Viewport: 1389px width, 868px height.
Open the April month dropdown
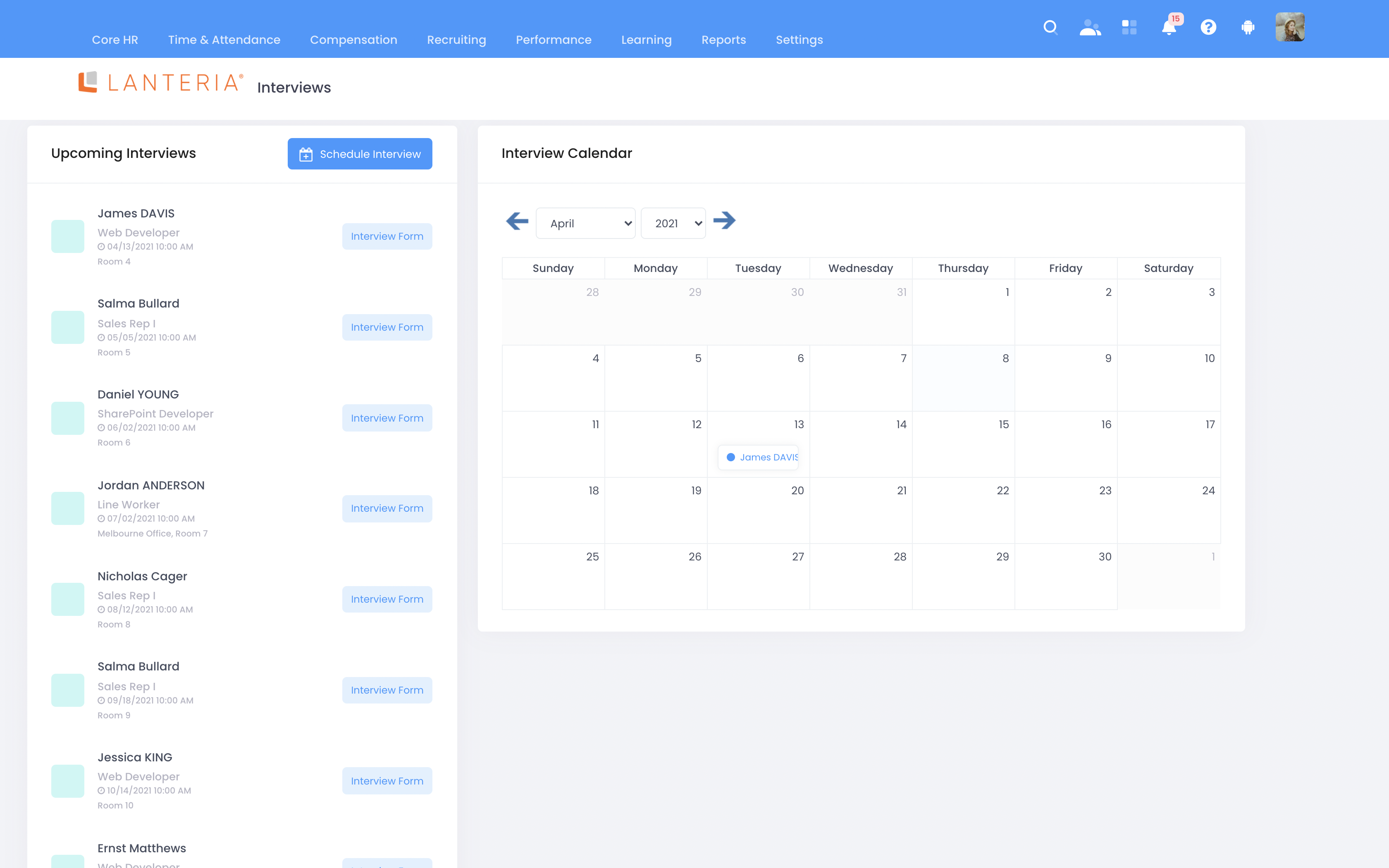tap(585, 223)
